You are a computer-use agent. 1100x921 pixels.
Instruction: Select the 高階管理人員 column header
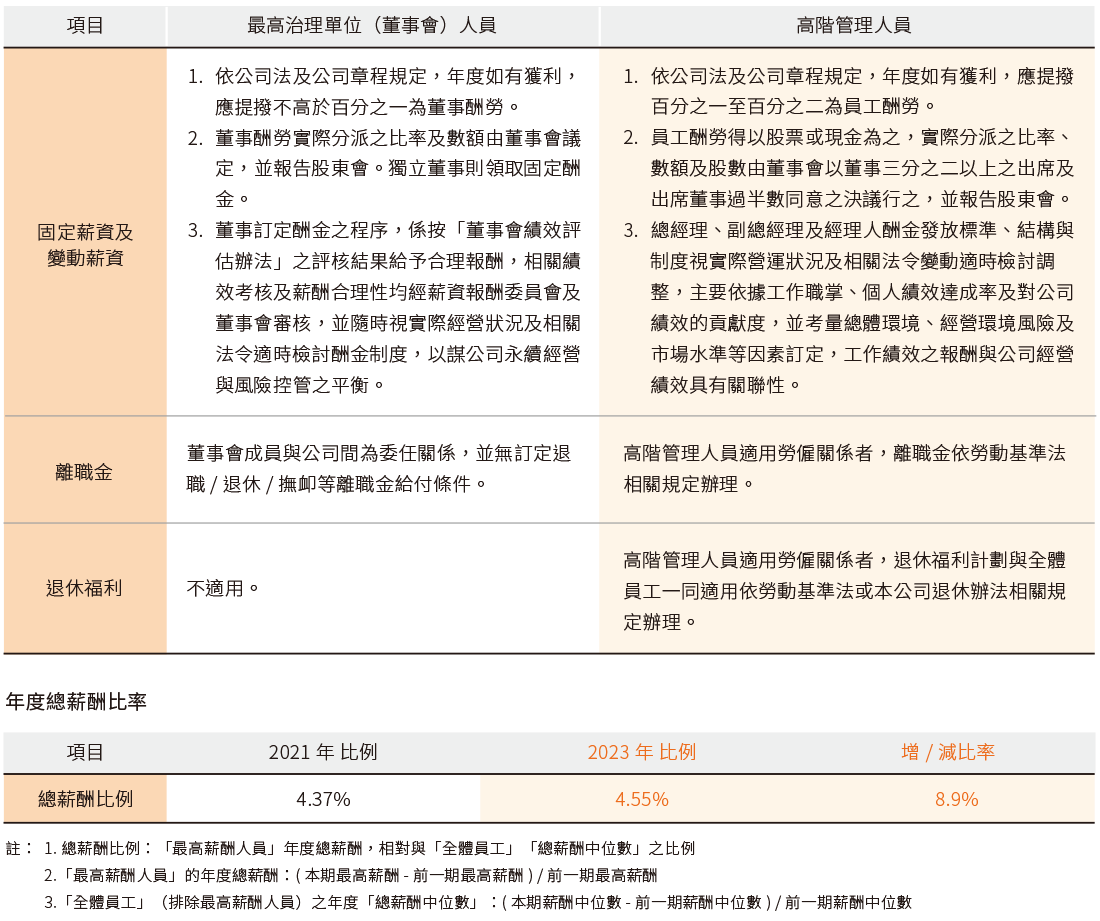[853, 26]
